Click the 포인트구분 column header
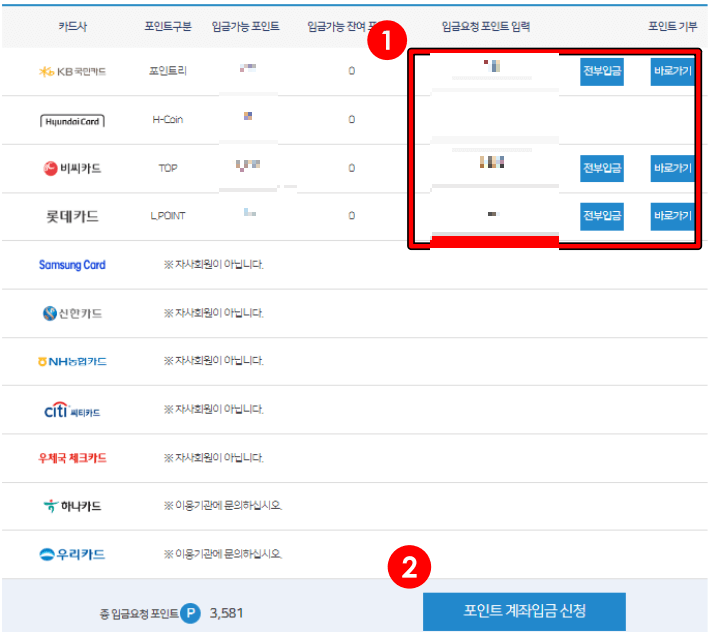This screenshot has width=720, height=632. point(168,27)
